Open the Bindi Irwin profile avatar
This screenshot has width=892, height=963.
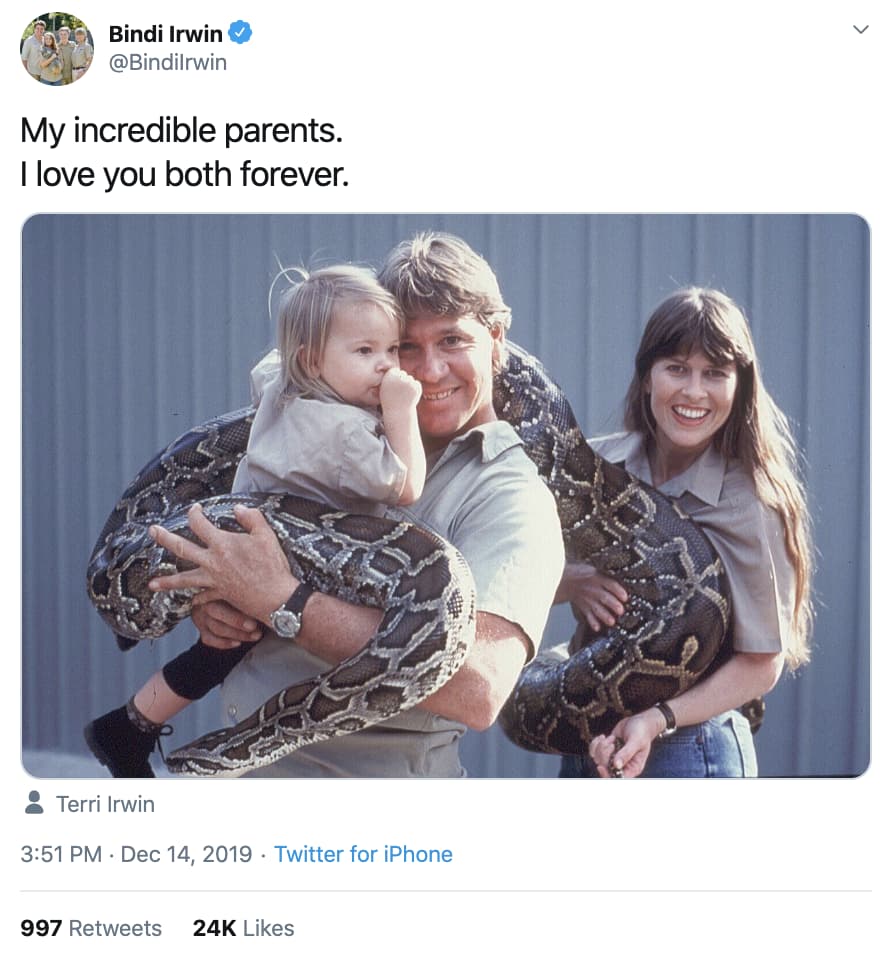[57, 48]
